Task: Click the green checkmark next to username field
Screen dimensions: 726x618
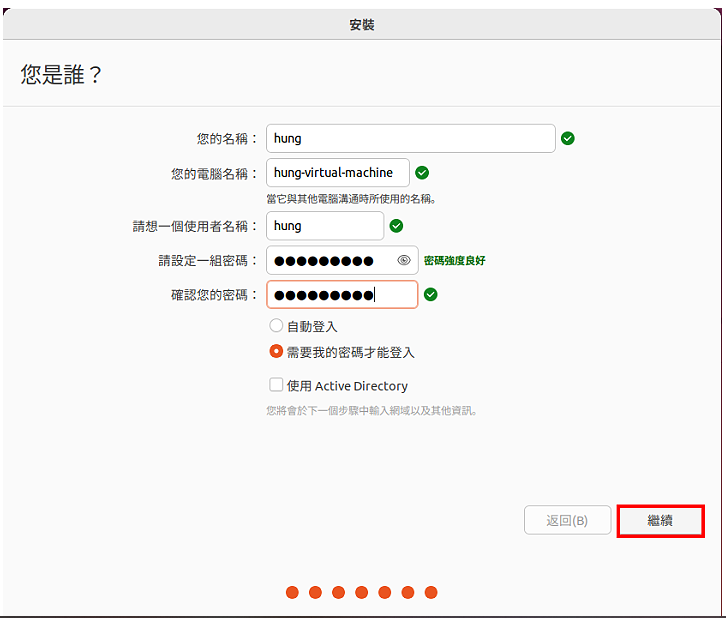Action: click(x=396, y=226)
